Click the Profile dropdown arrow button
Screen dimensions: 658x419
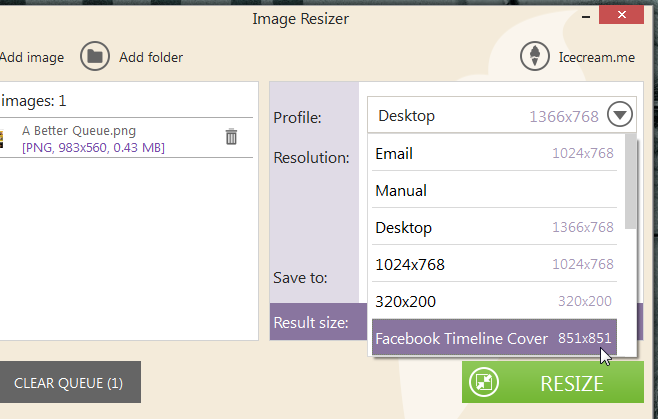pos(620,115)
